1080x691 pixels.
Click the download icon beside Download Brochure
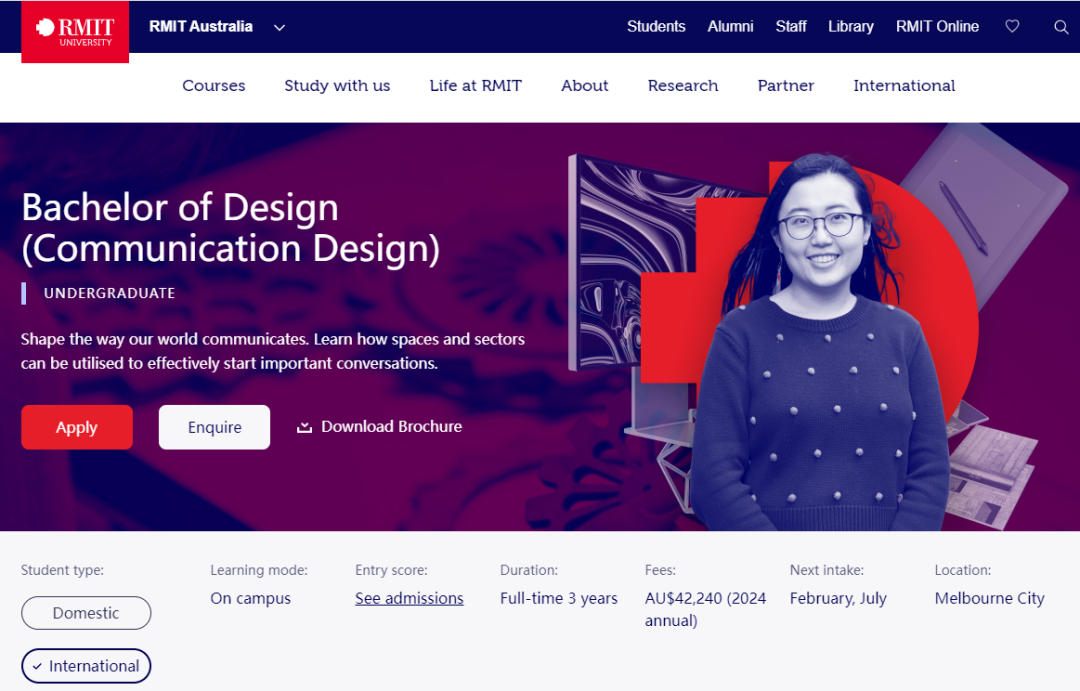(304, 427)
